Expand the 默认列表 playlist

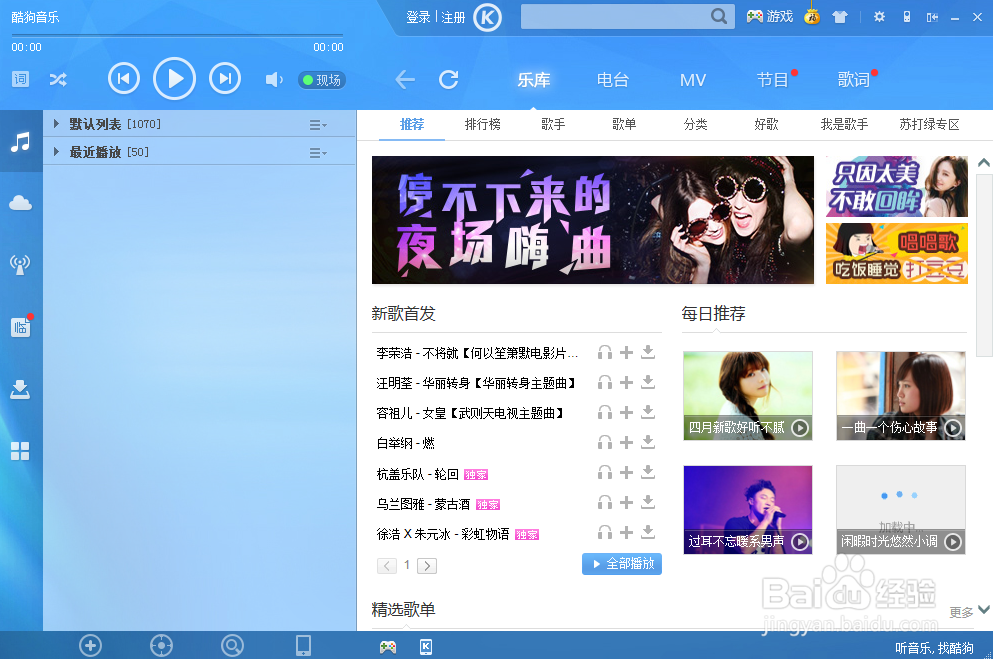pos(56,123)
